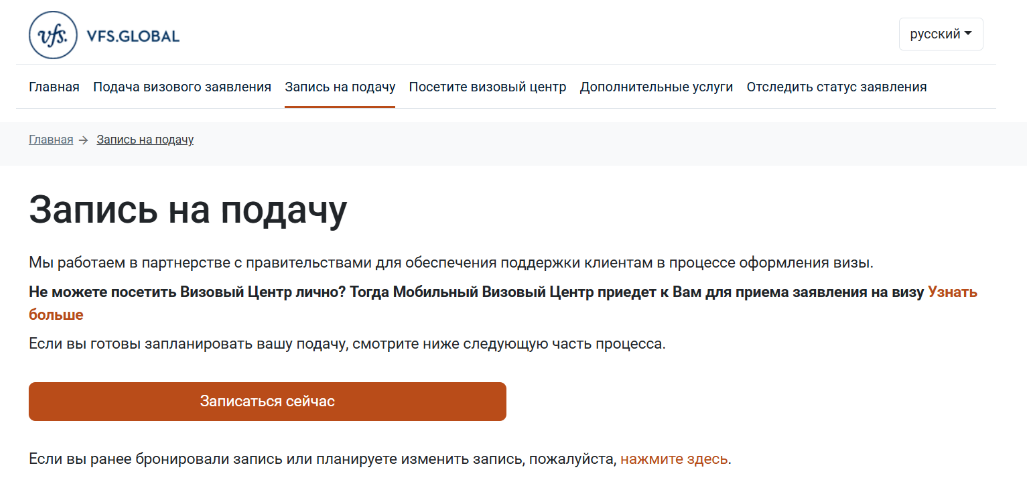Select the Запись на подачу navigation tab
1027x501 pixels.
(x=340, y=86)
